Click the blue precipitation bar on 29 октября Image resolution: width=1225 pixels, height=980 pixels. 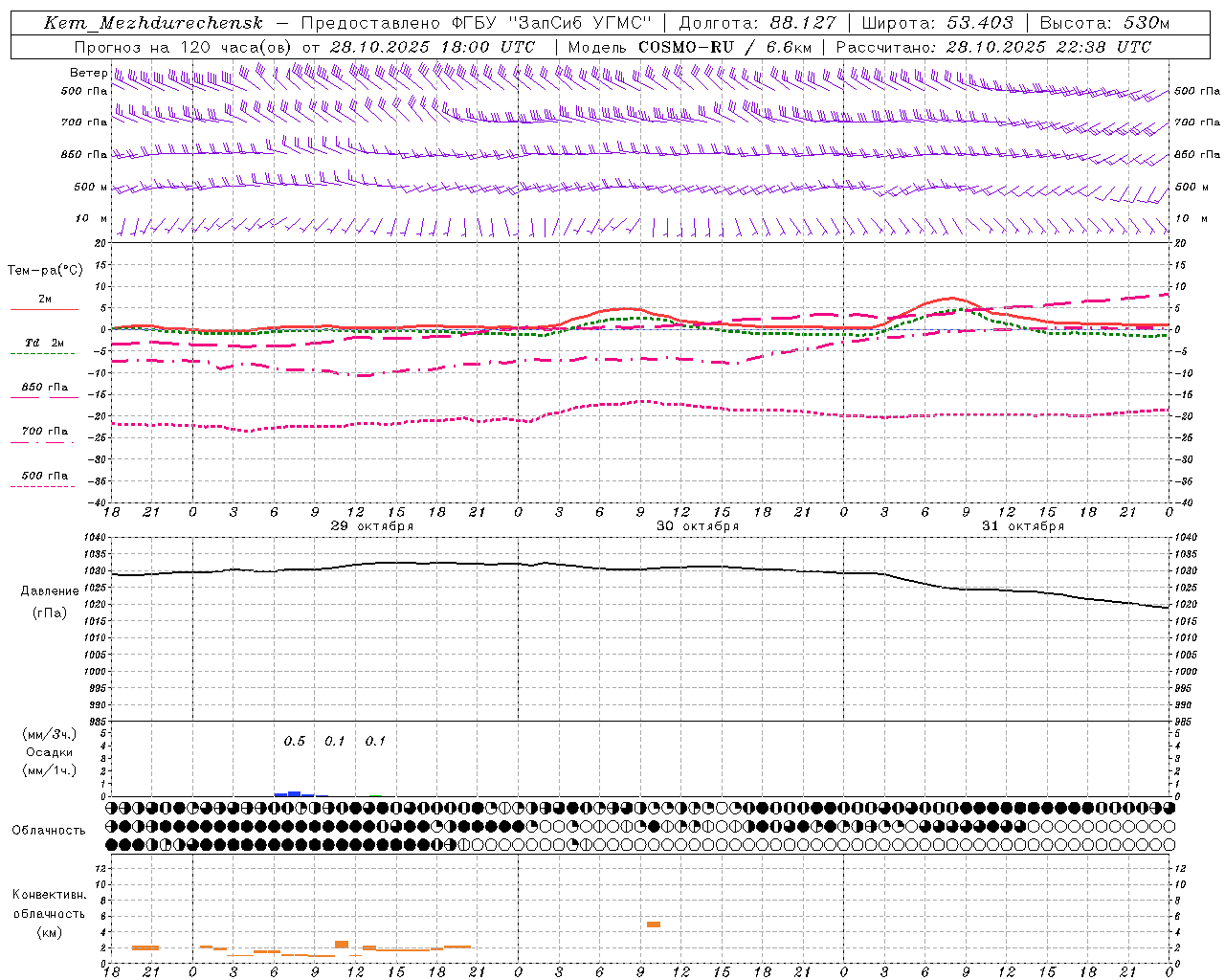point(294,793)
